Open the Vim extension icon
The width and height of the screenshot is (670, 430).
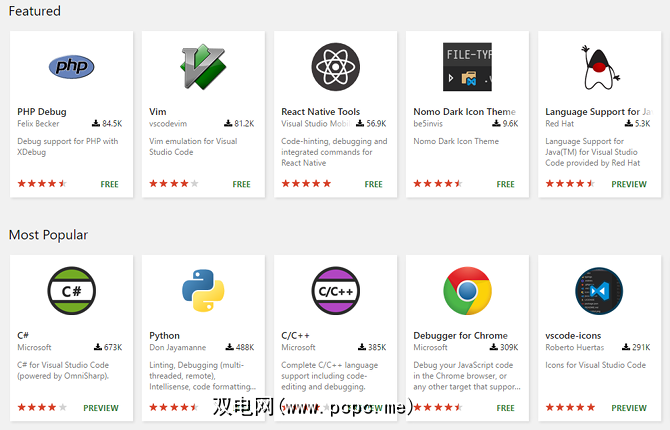click(x=203, y=67)
